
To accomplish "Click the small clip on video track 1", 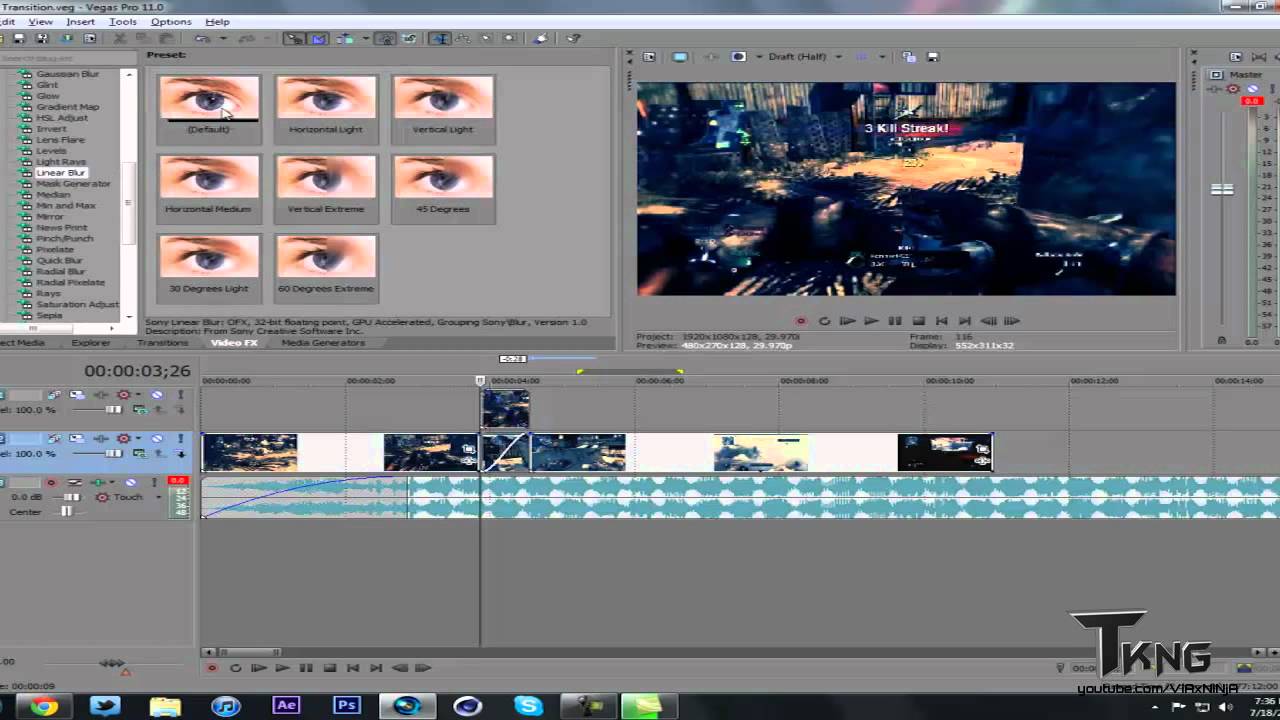I will 506,409.
